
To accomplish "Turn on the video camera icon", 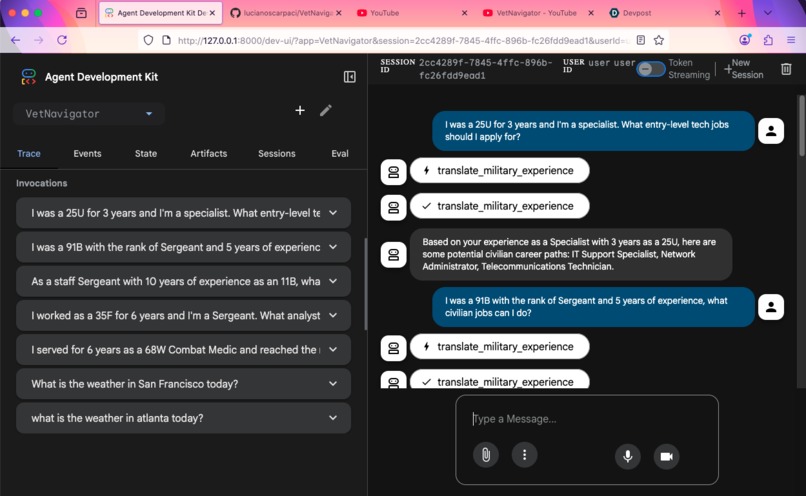I will [x=667, y=456].
